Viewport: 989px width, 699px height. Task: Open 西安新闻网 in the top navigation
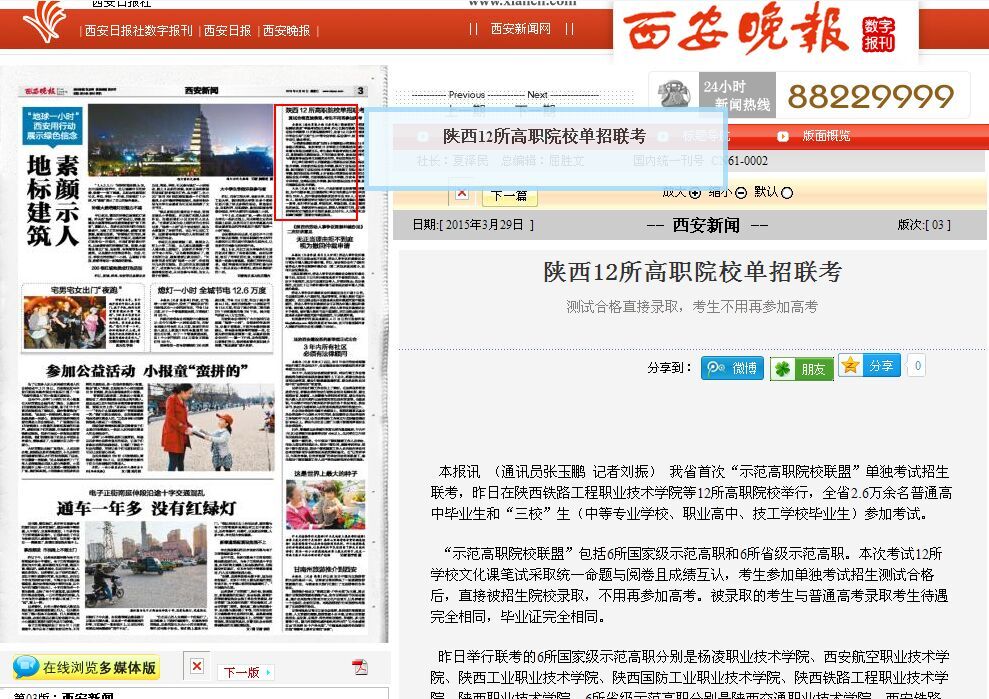(520, 29)
